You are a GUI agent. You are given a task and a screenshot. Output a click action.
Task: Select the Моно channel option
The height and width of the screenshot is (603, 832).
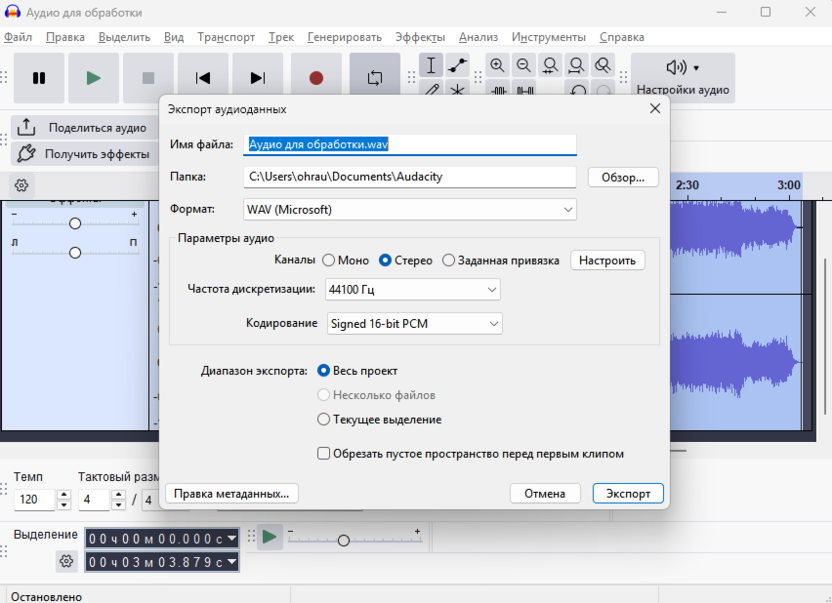click(328, 260)
